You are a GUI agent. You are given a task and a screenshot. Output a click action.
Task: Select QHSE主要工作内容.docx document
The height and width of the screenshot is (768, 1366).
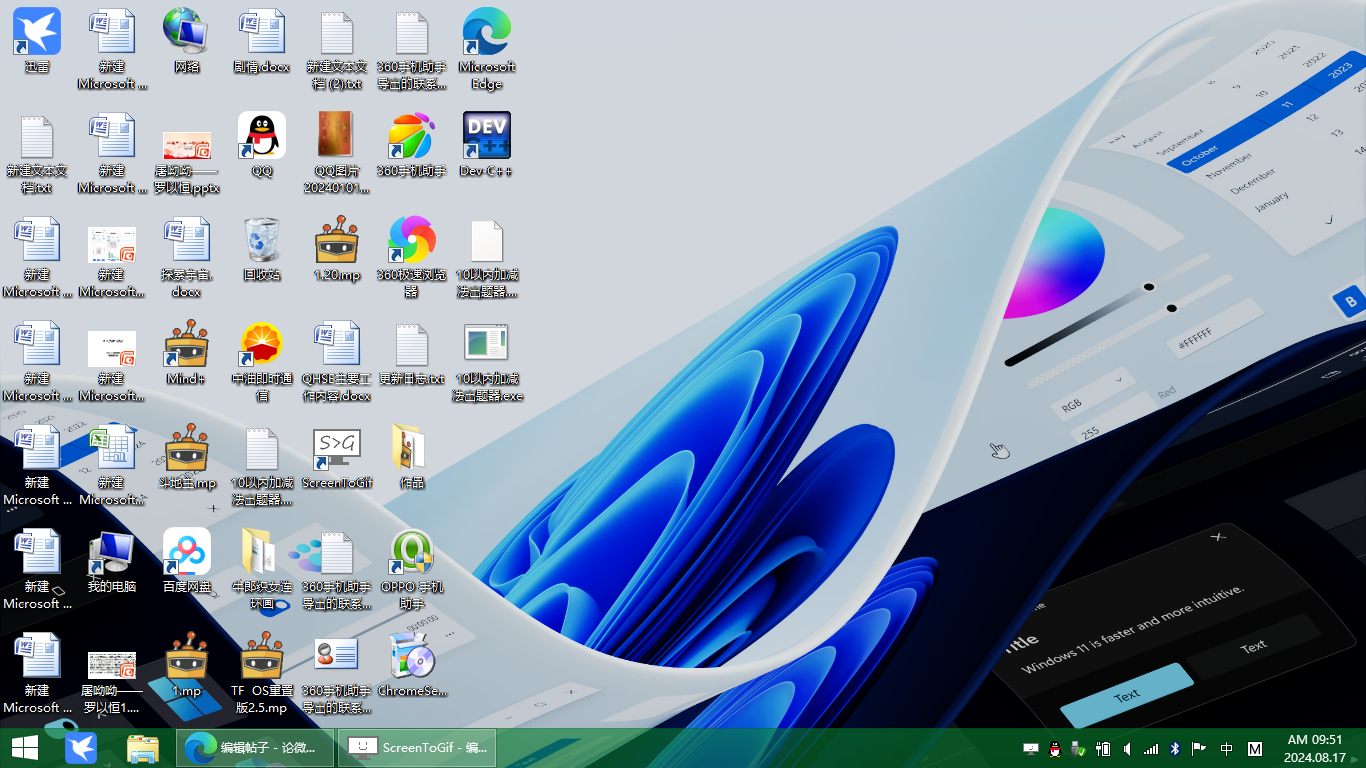pyautogui.click(x=337, y=362)
